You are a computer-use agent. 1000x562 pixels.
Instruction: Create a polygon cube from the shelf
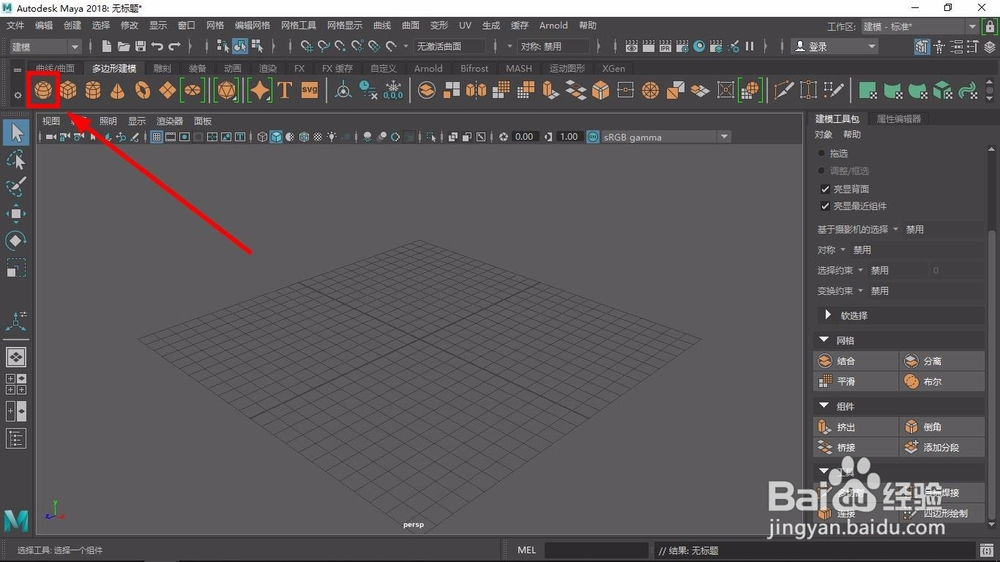point(68,90)
